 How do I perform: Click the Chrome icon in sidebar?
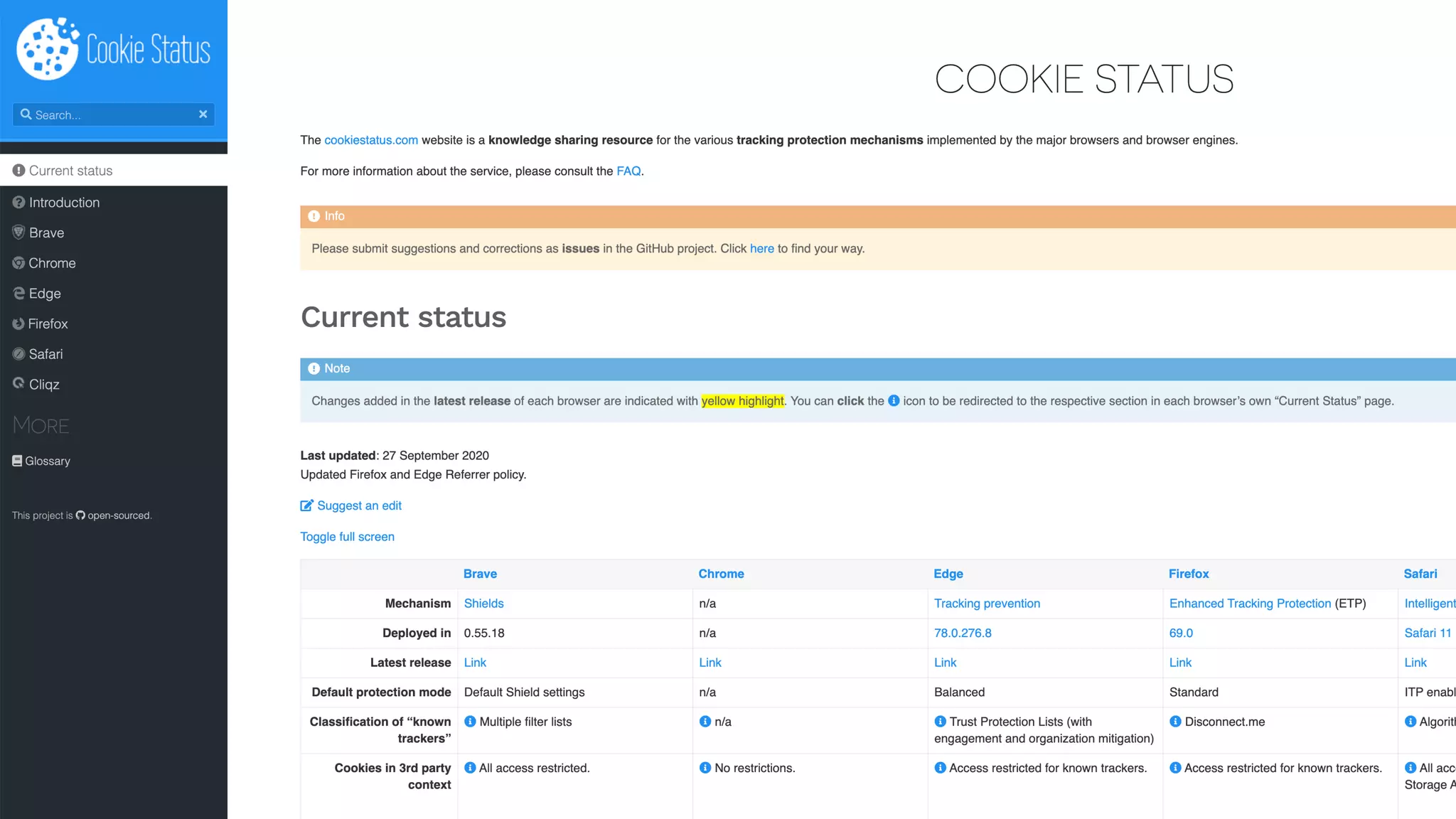pyautogui.click(x=18, y=263)
